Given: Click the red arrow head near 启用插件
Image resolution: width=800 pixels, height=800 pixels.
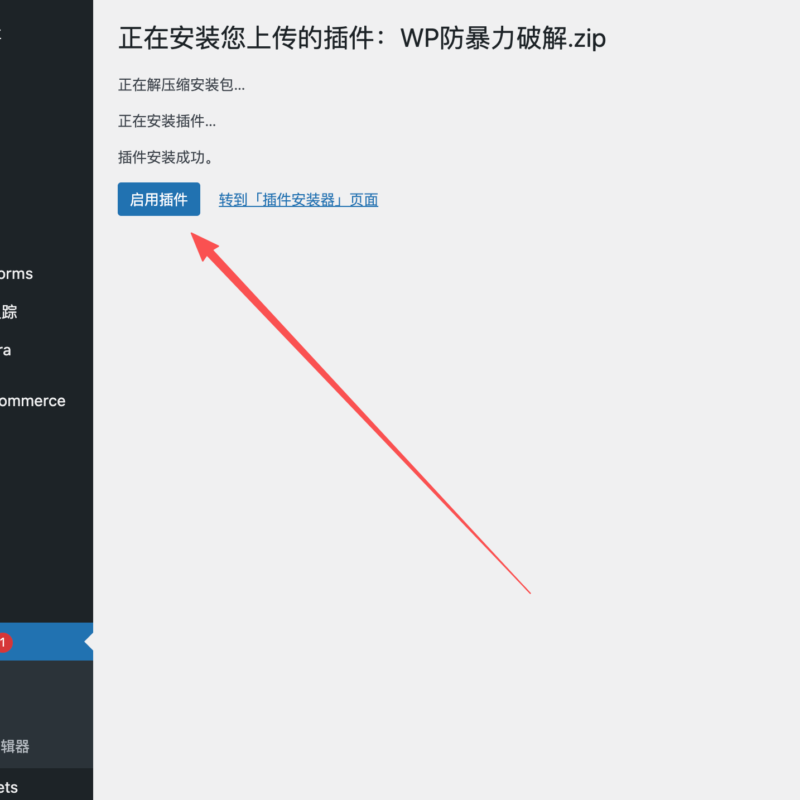Looking at the screenshot, I should pyautogui.click(x=204, y=246).
